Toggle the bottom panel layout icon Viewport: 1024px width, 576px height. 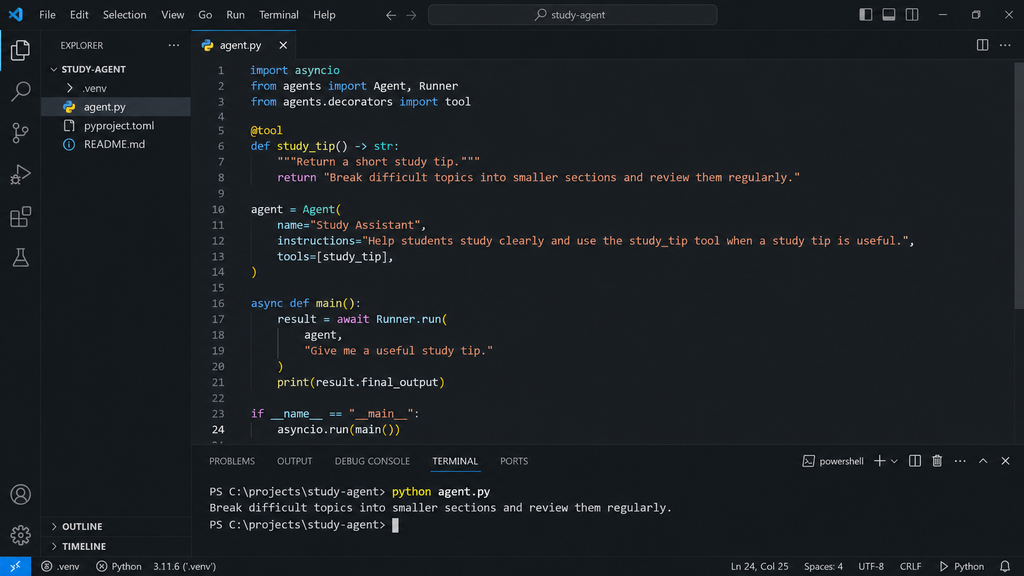889,14
